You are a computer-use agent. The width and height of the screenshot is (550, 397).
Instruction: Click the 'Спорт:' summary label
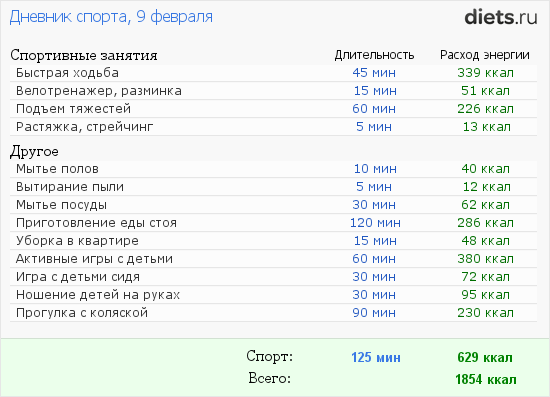click(x=269, y=356)
